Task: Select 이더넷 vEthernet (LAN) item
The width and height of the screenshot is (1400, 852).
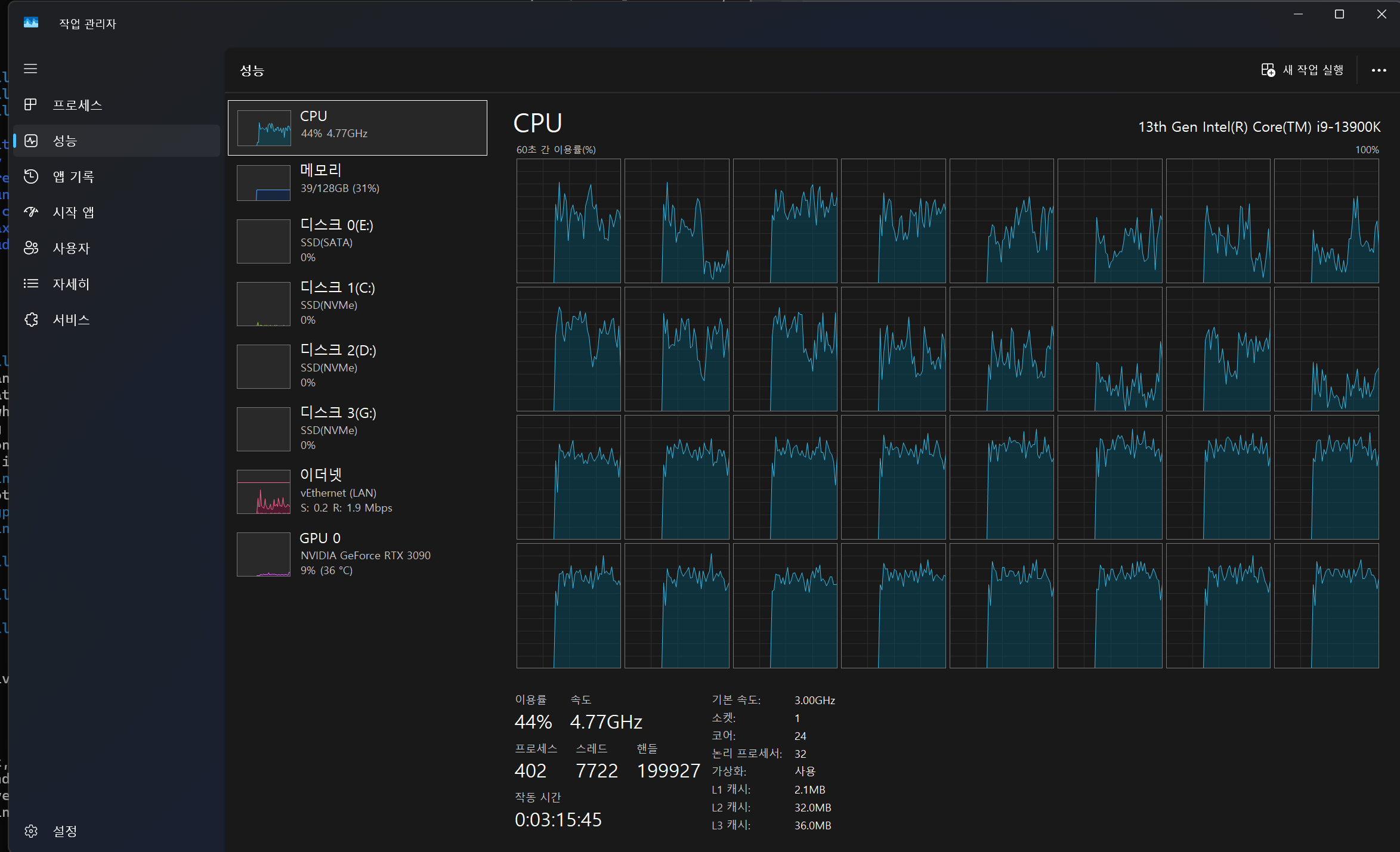Action: [357, 491]
